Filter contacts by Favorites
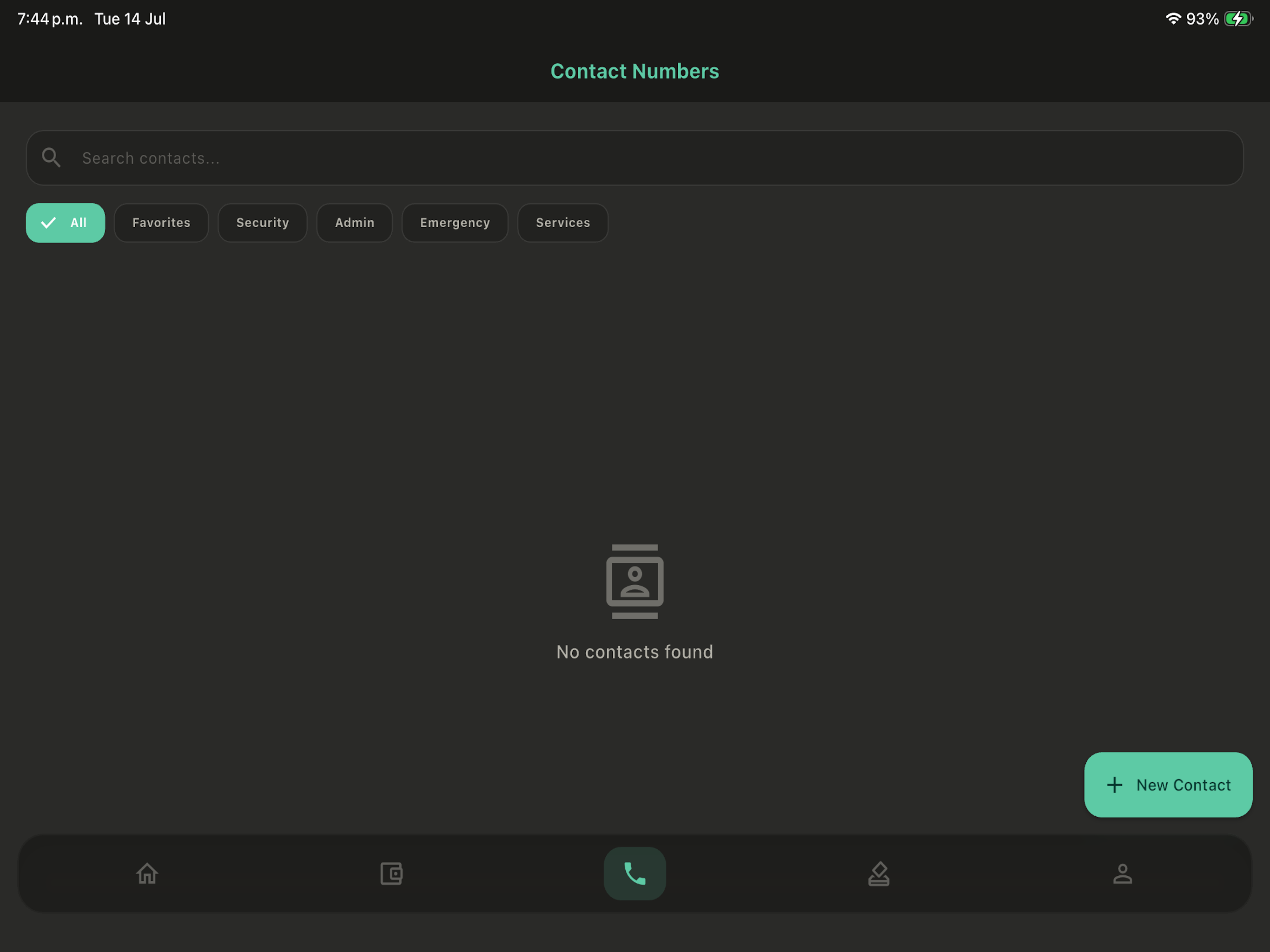 click(x=161, y=223)
